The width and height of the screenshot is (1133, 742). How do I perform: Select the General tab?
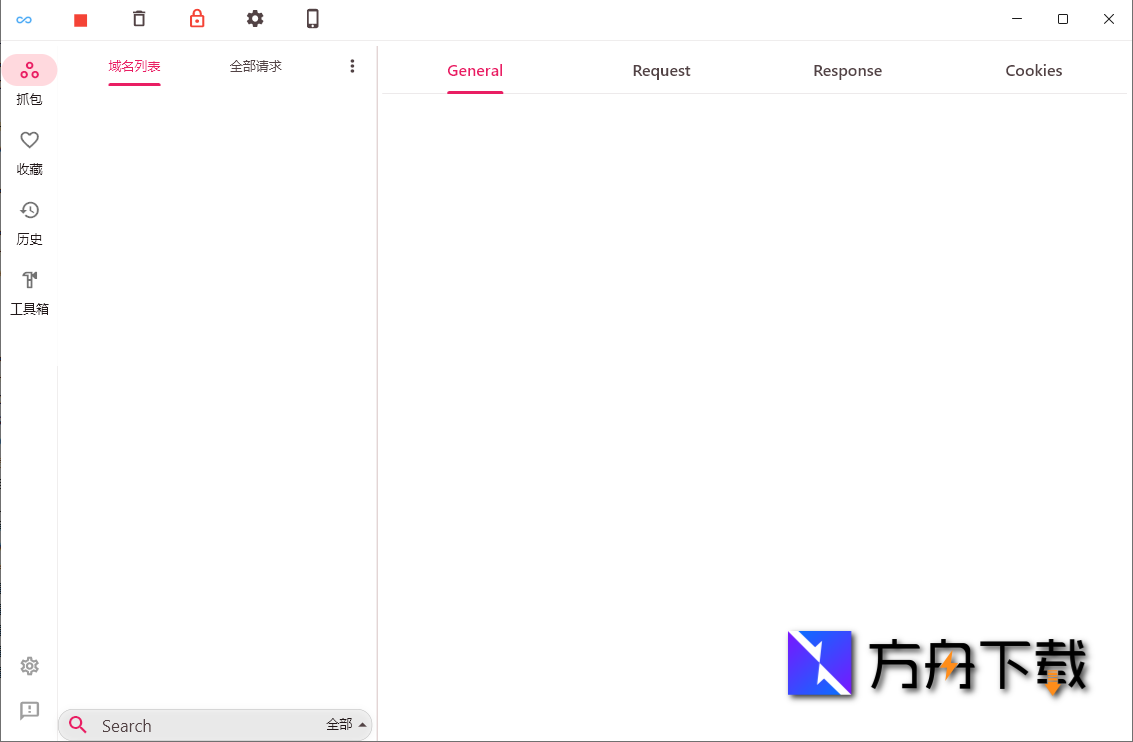475,70
